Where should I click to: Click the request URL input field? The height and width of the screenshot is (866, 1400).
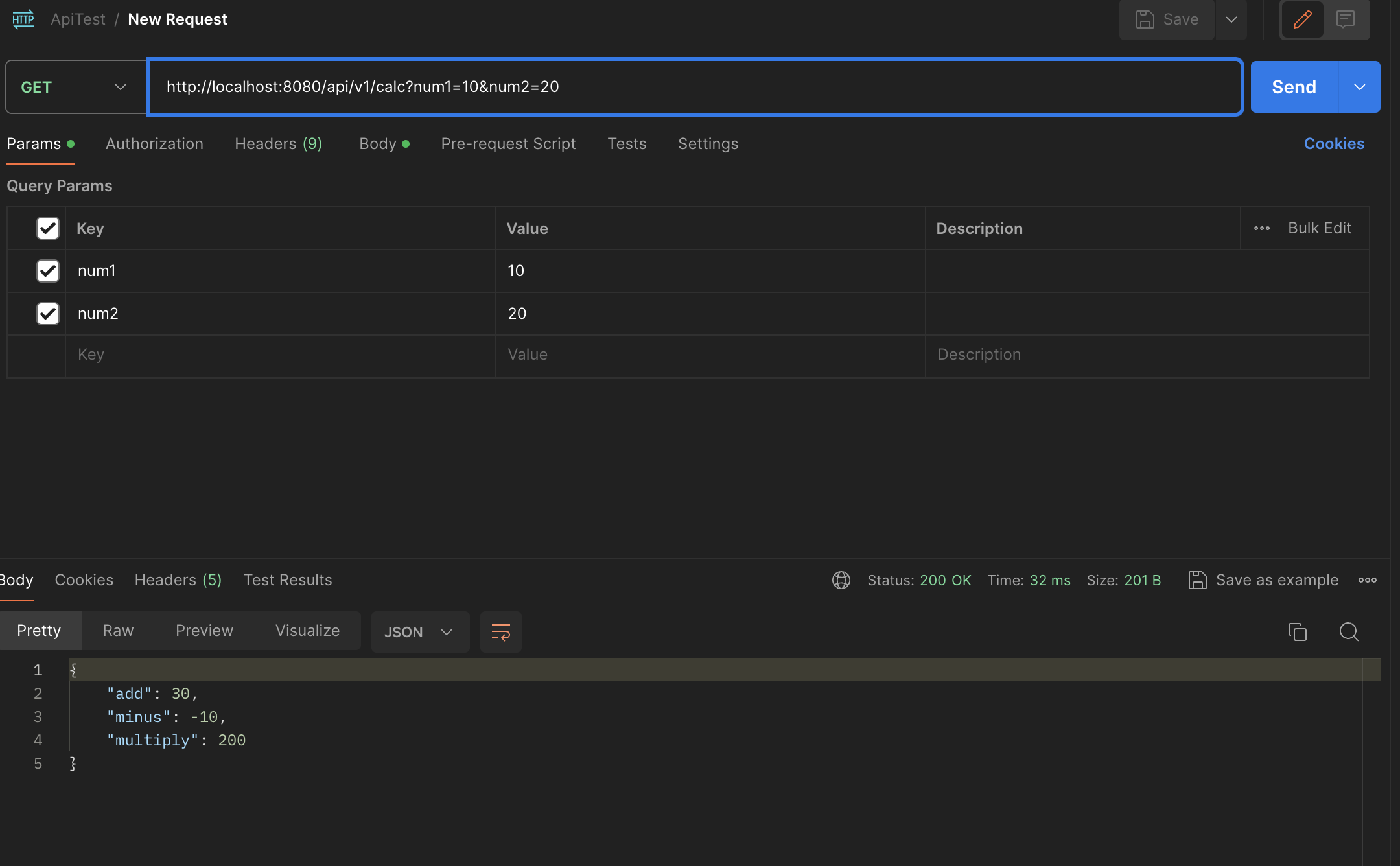click(x=694, y=87)
